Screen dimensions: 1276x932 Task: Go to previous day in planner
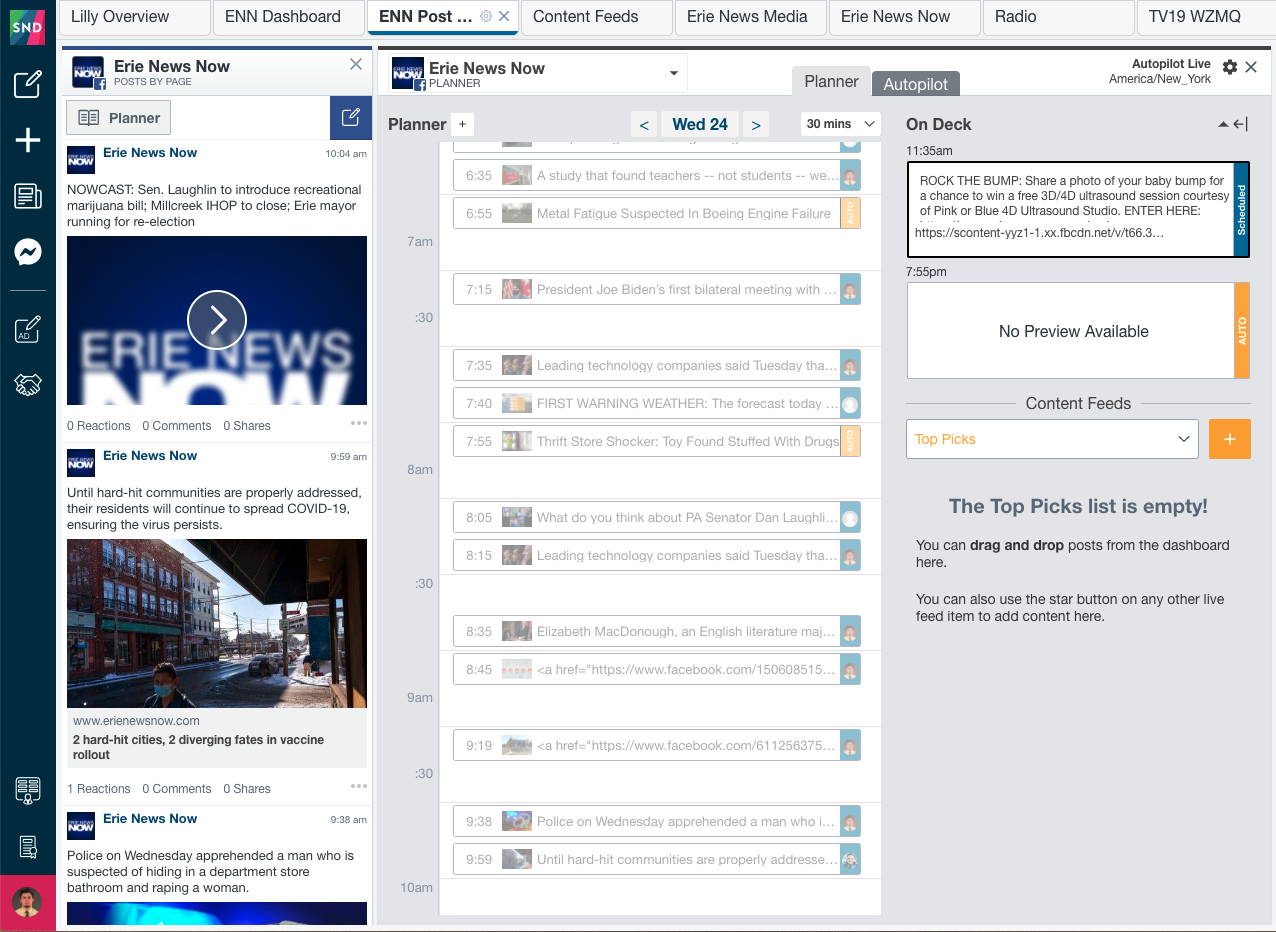coord(644,124)
